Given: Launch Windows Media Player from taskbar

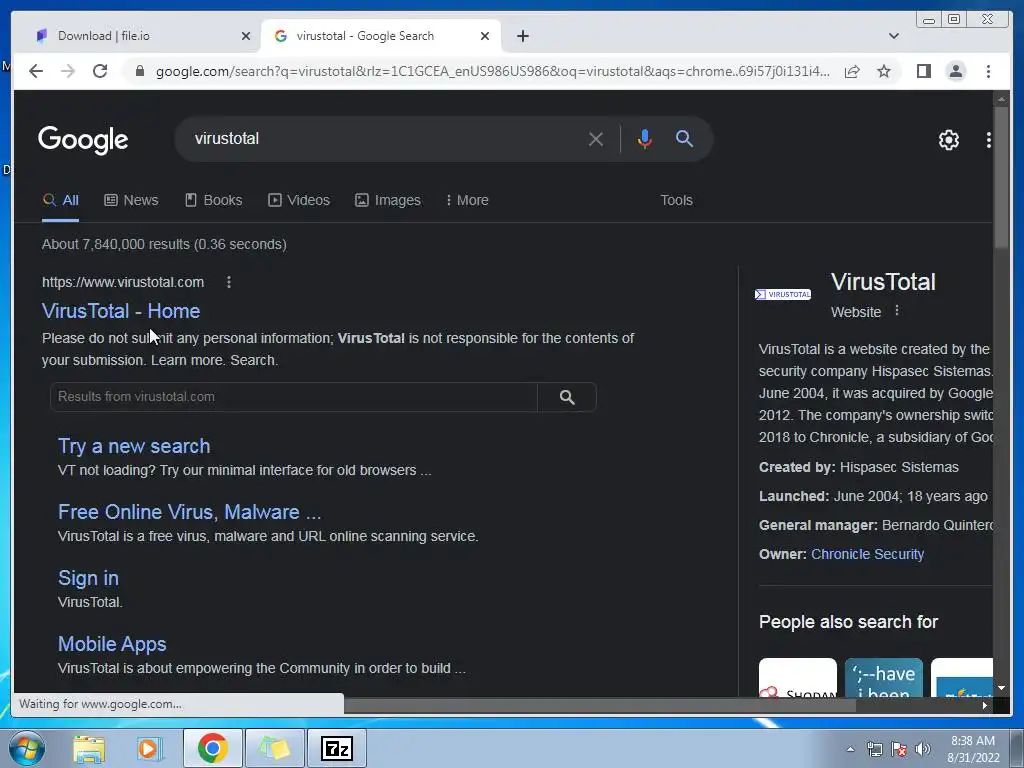Looking at the screenshot, I should pyautogui.click(x=149, y=748).
